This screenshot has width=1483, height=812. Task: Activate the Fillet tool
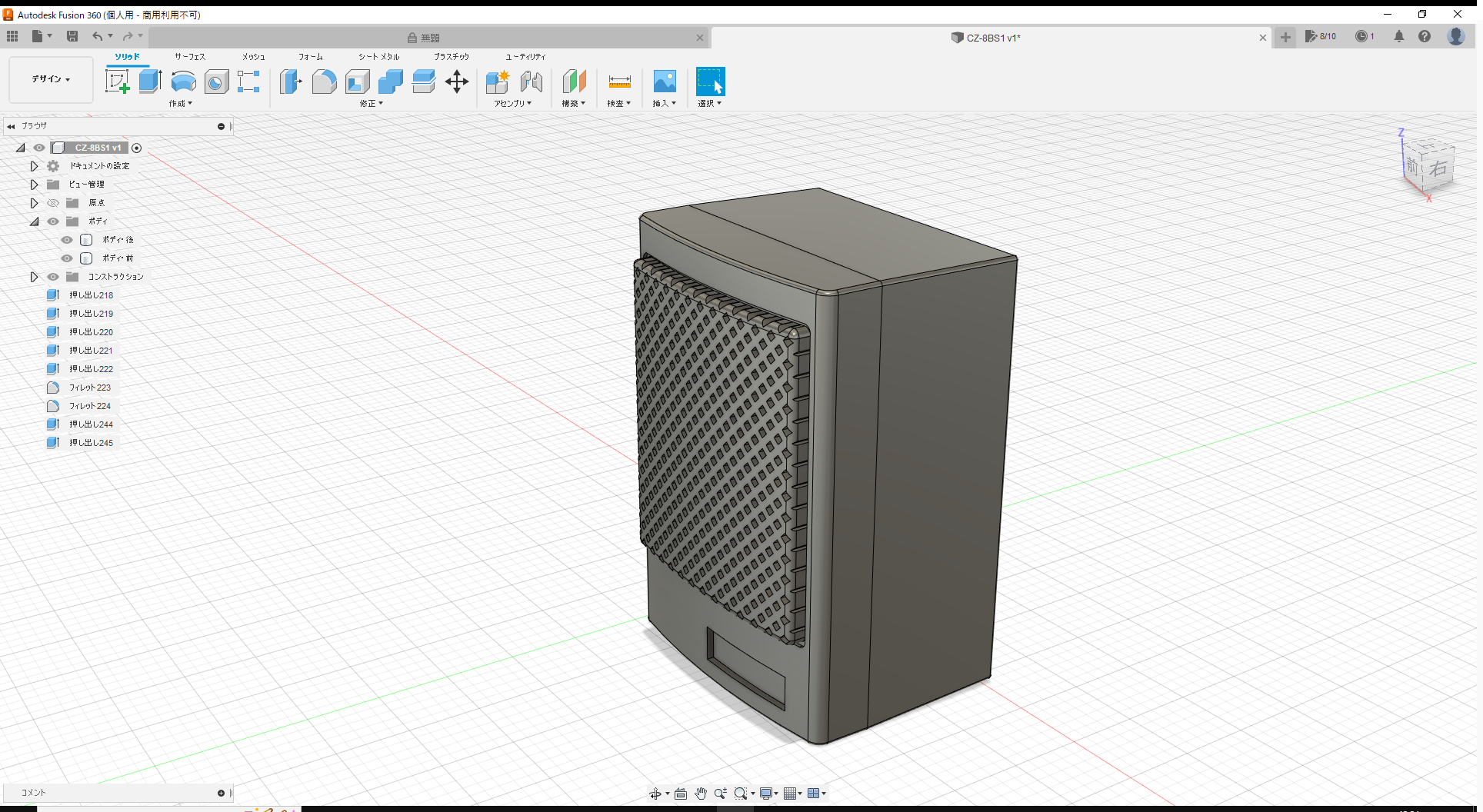[x=324, y=82]
